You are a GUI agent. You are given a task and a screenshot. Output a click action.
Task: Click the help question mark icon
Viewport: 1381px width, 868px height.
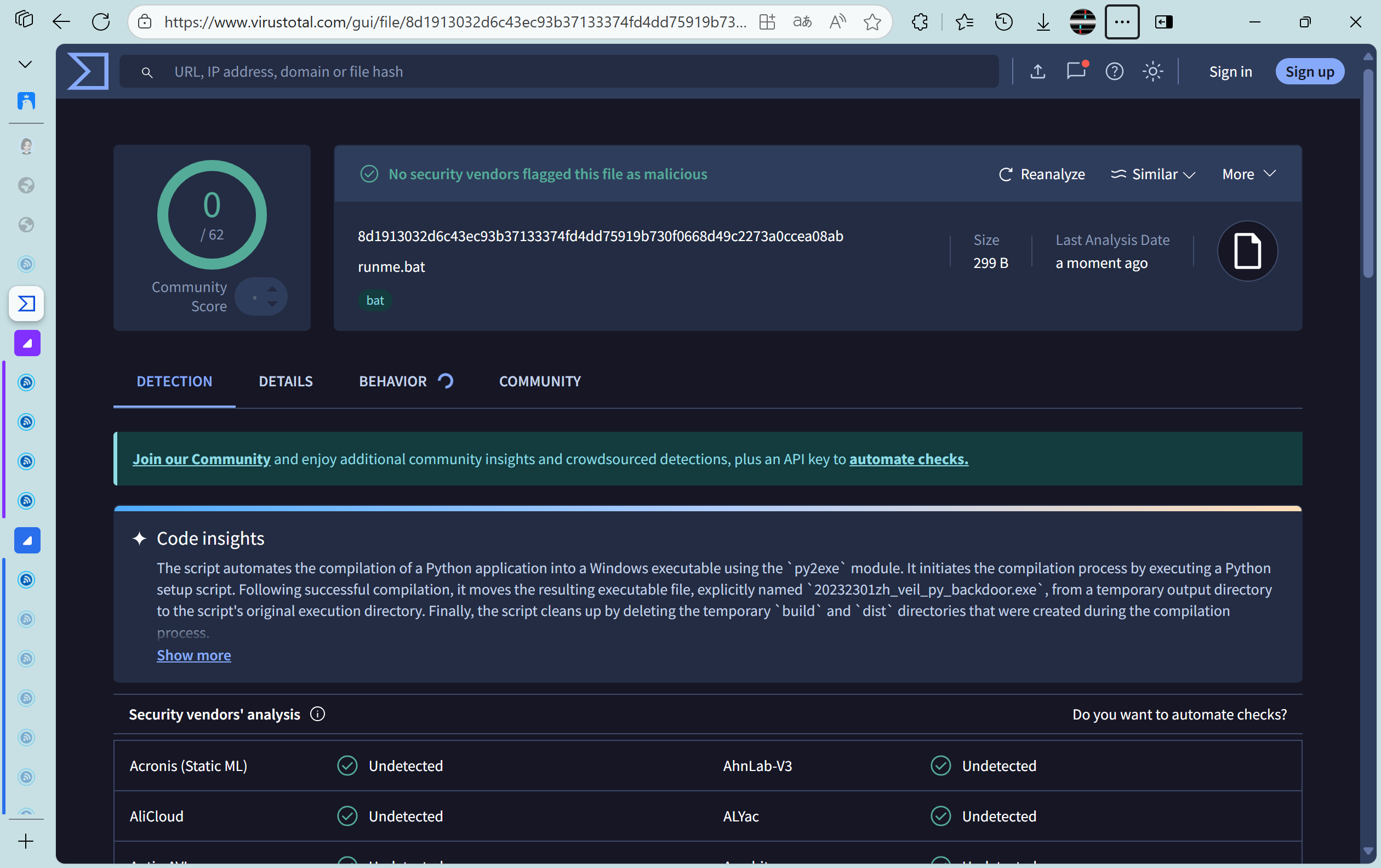coord(1114,71)
